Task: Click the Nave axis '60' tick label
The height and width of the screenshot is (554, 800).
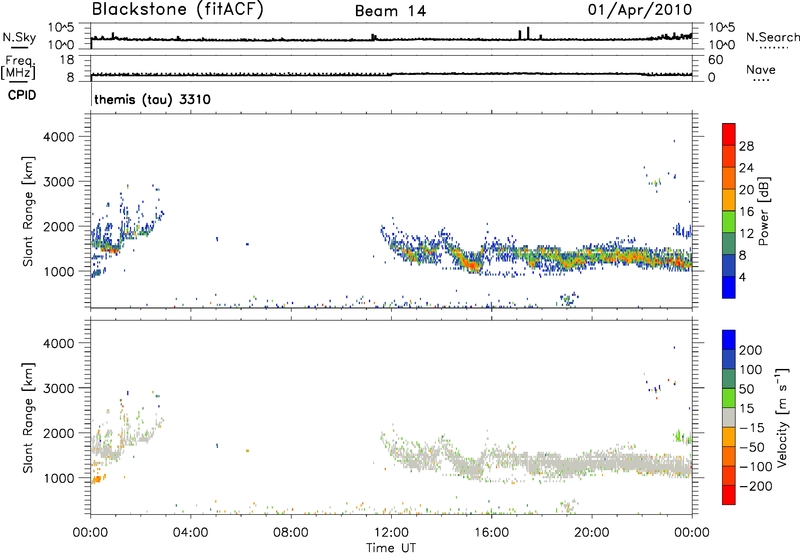Action: [715, 60]
